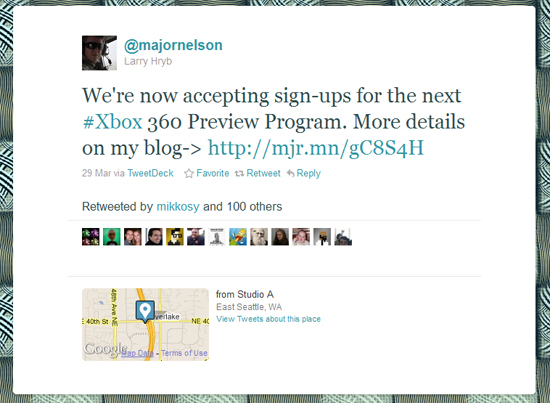Click the TweetDeck source link
Screen dimensions: 550x403
tap(150, 173)
